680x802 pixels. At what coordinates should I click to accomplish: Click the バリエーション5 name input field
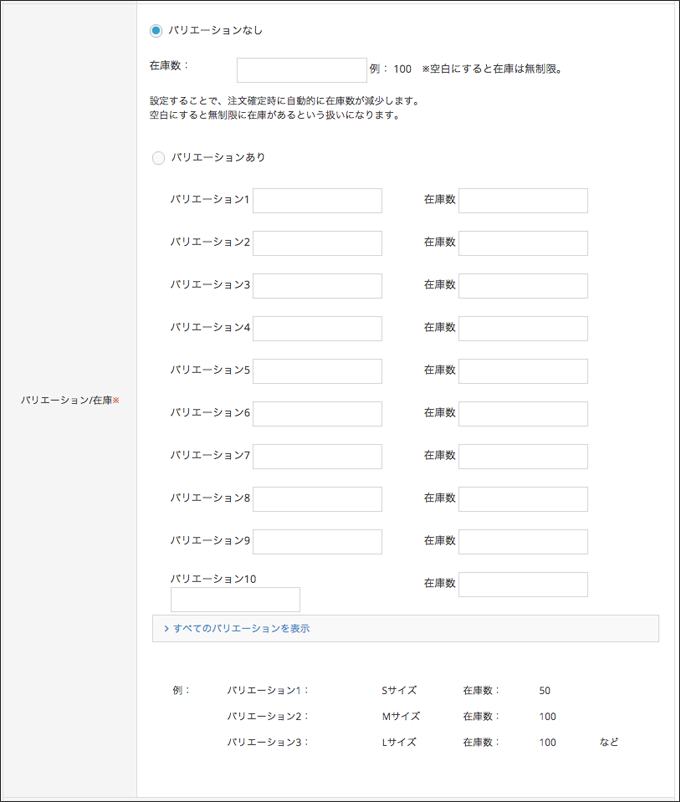(x=317, y=371)
